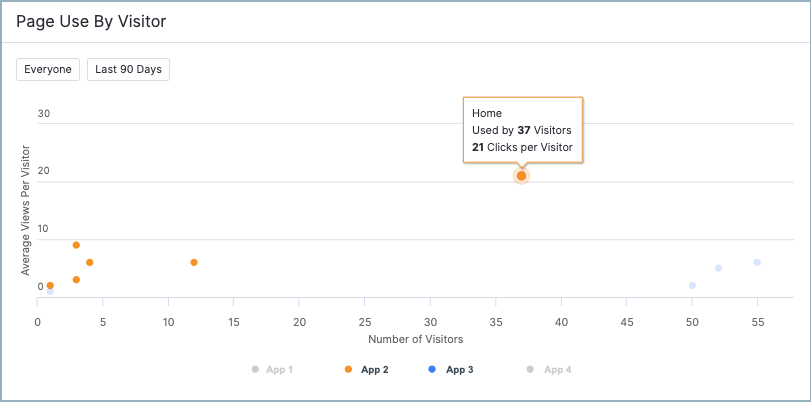Click the Page Use By Visitor title

[x=91, y=20]
